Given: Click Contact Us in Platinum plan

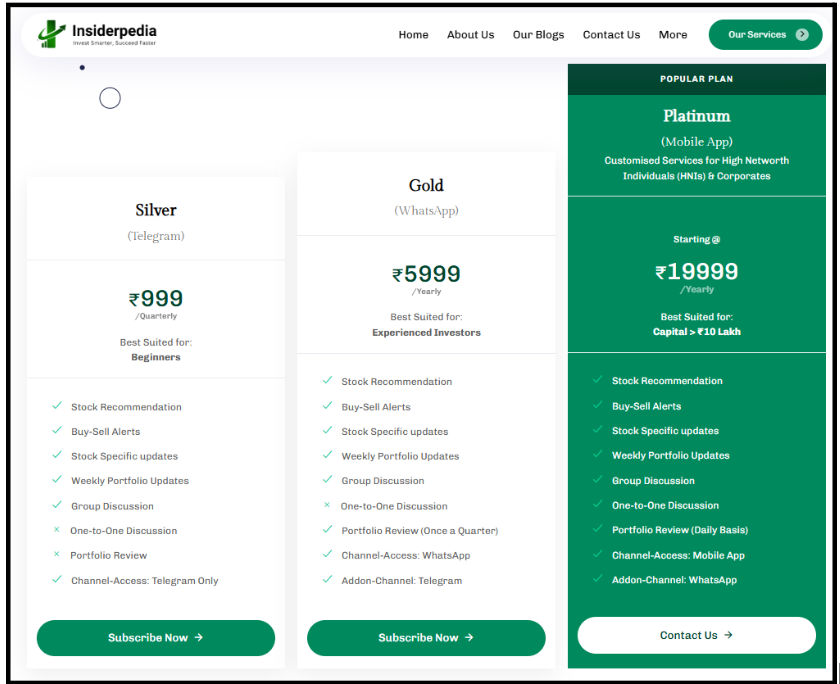Looking at the screenshot, I should click(696, 635).
